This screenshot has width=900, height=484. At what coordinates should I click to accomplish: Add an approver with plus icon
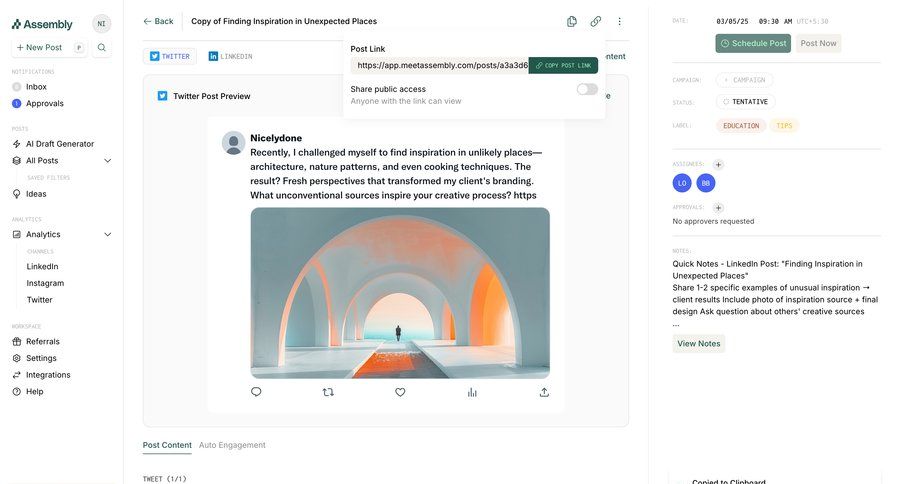point(718,208)
